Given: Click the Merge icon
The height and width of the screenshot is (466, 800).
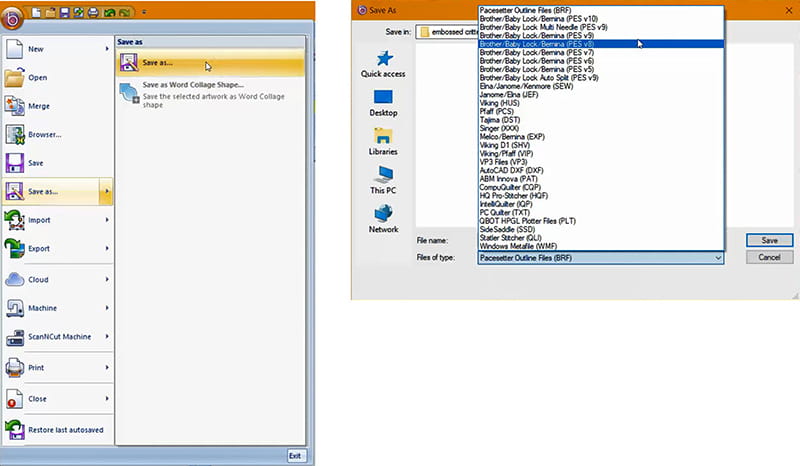Looking at the screenshot, I should tap(15, 106).
